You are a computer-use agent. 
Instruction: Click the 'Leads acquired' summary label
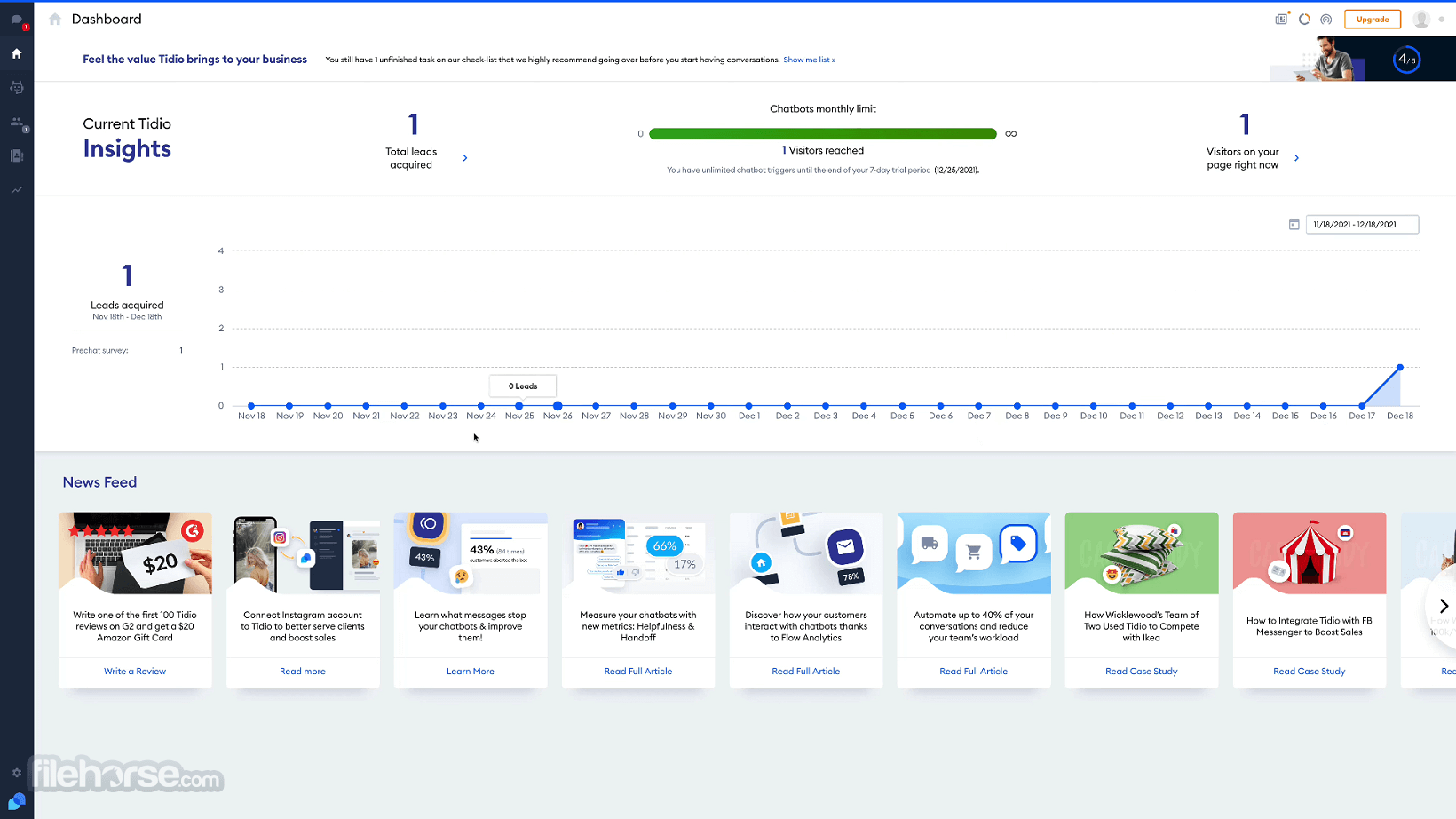[127, 306]
